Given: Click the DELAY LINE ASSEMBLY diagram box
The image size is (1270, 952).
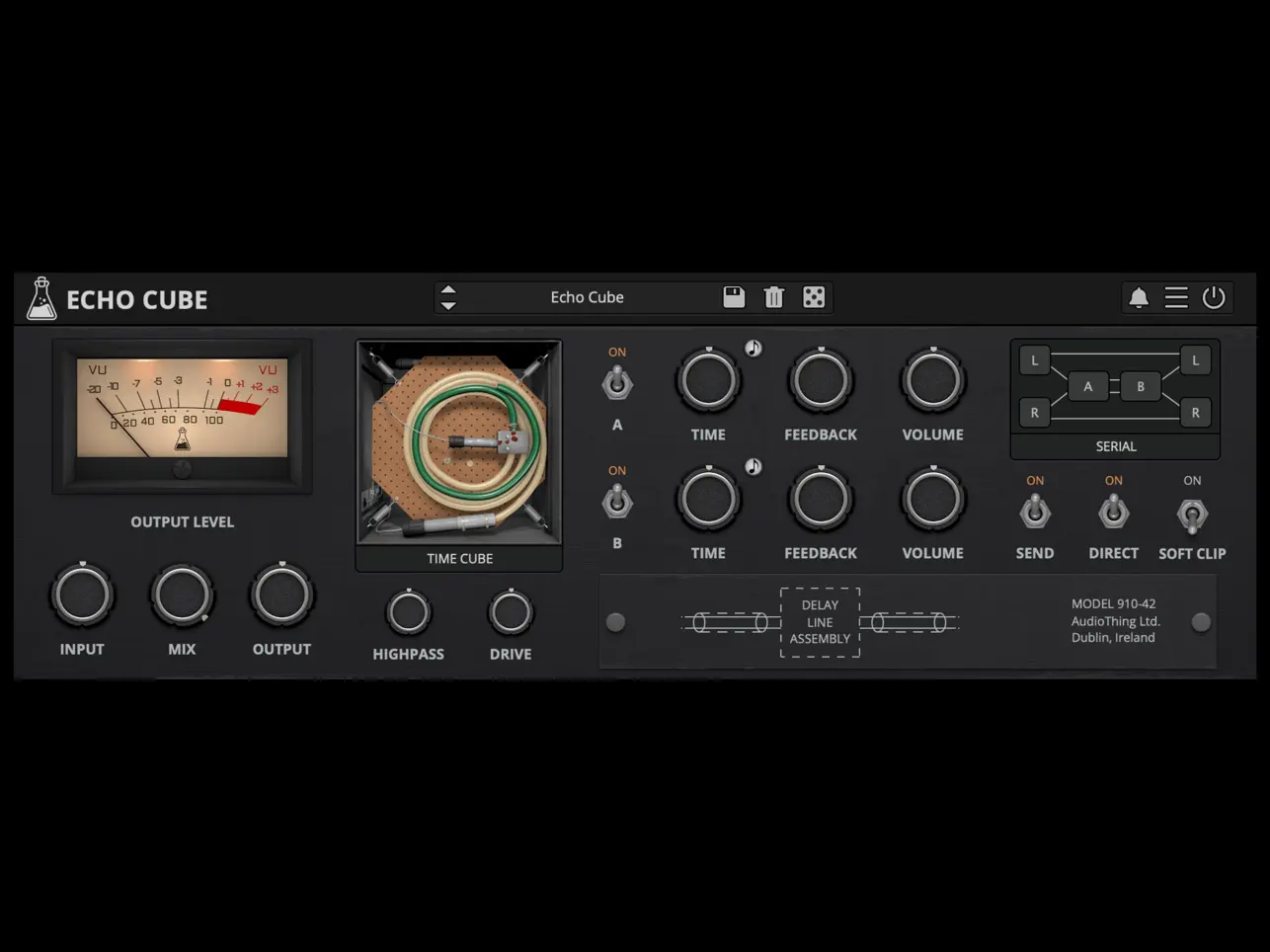Looking at the screenshot, I should (820, 622).
